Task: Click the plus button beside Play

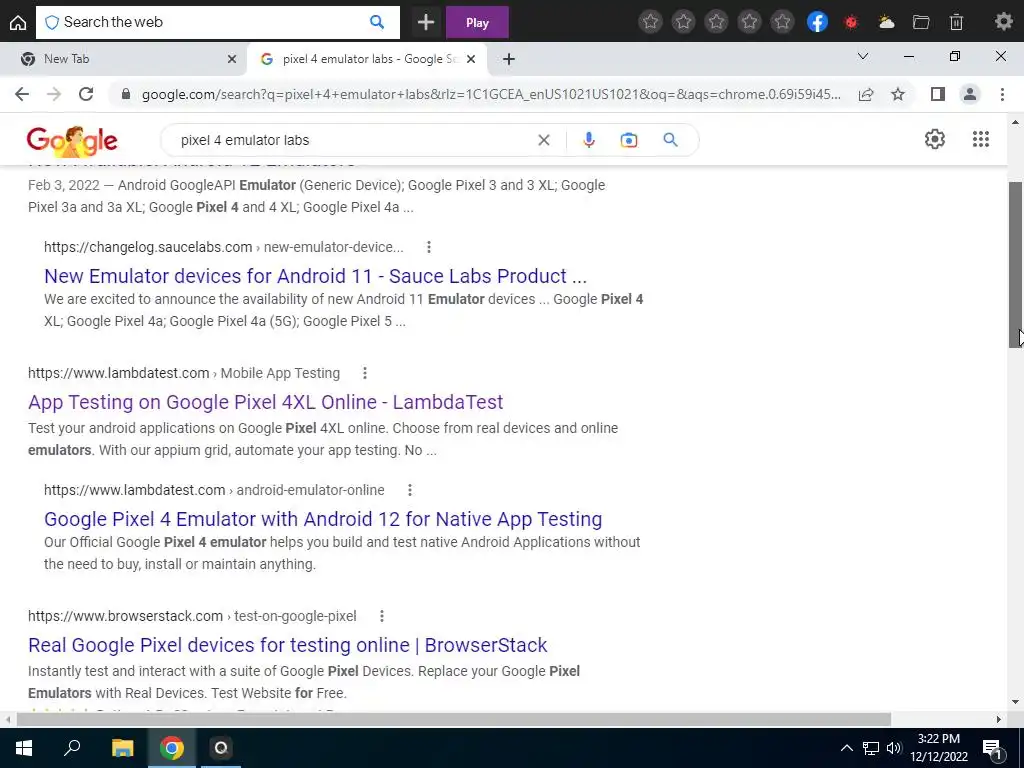Action: (426, 22)
